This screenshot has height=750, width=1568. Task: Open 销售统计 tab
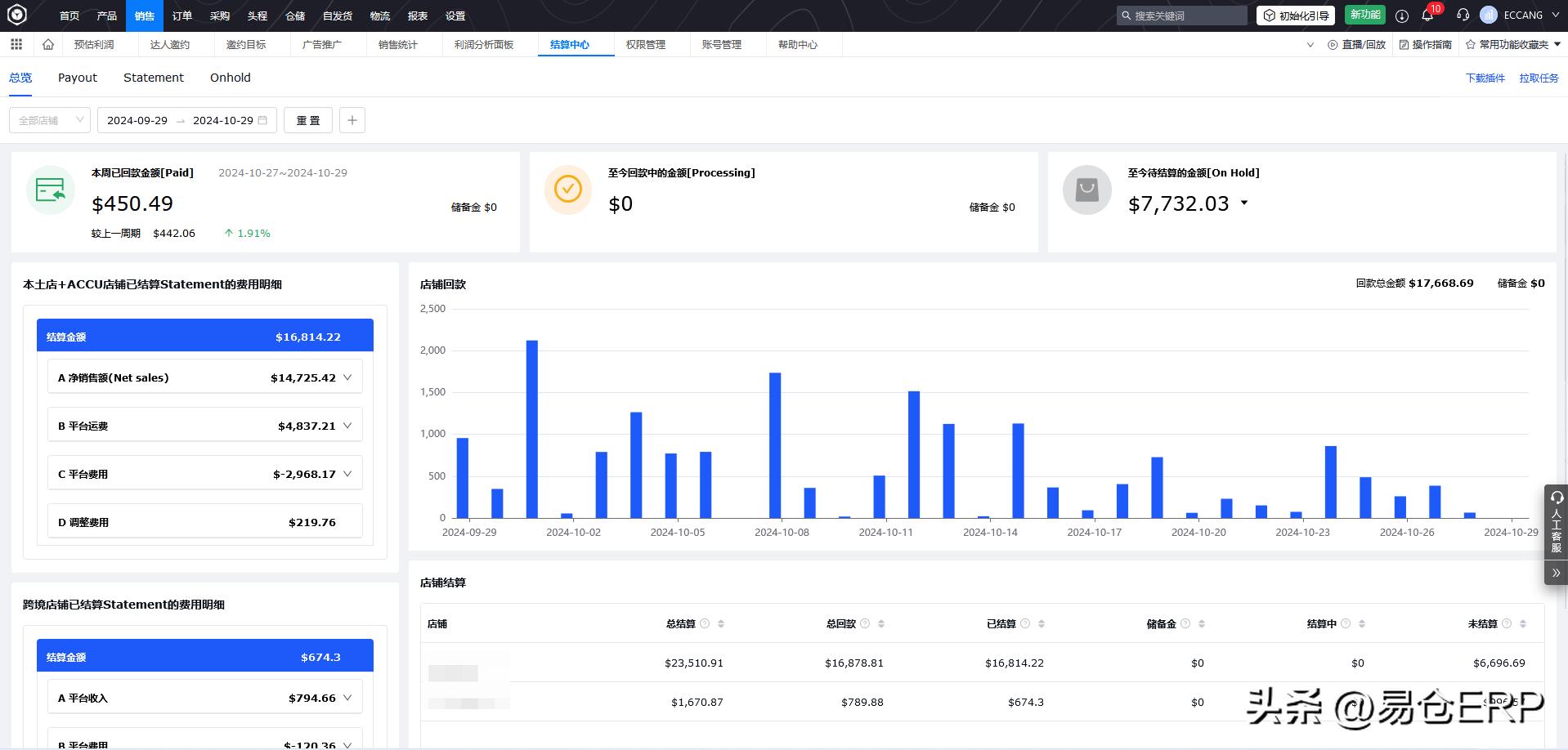tap(398, 44)
